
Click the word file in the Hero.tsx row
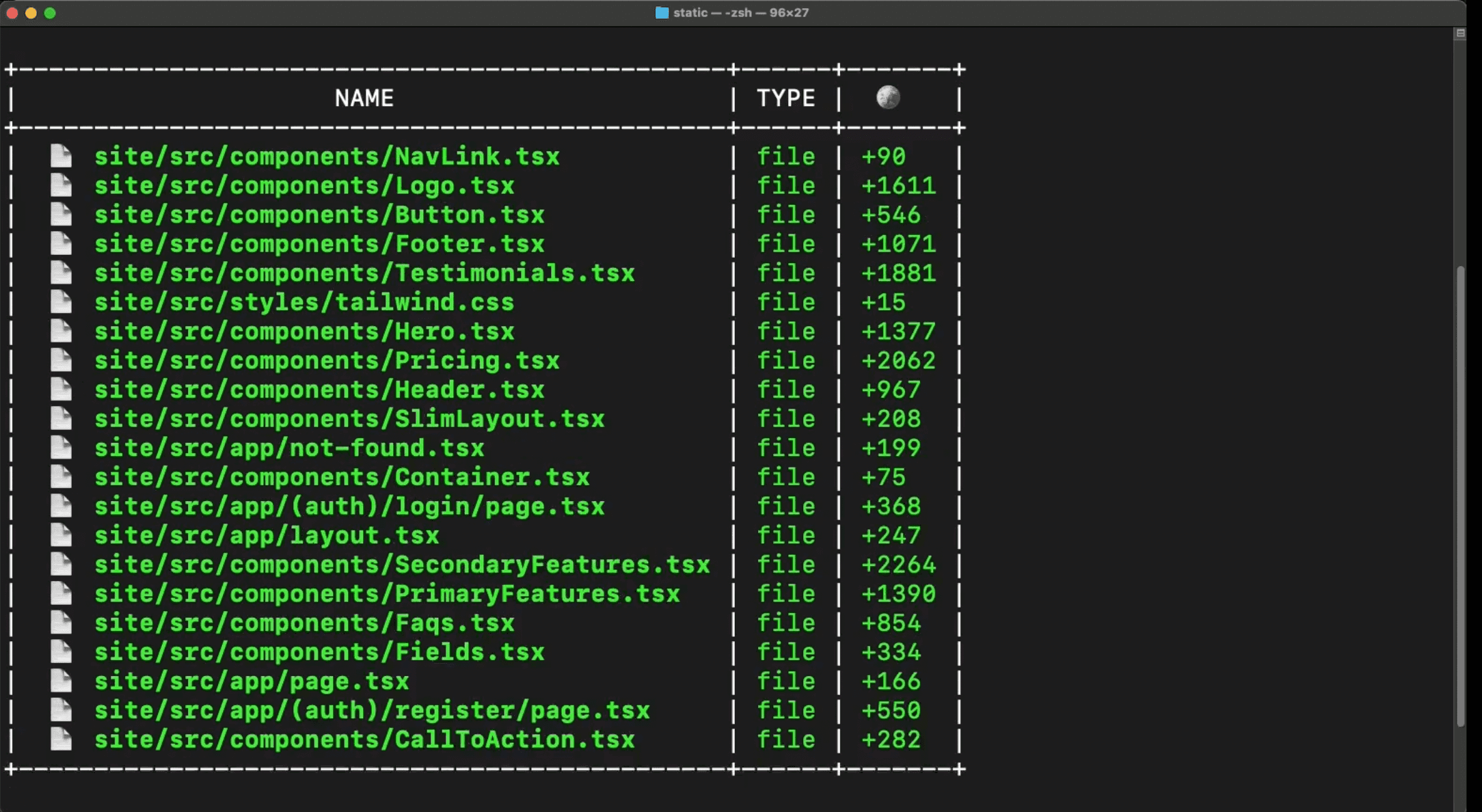point(785,331)
